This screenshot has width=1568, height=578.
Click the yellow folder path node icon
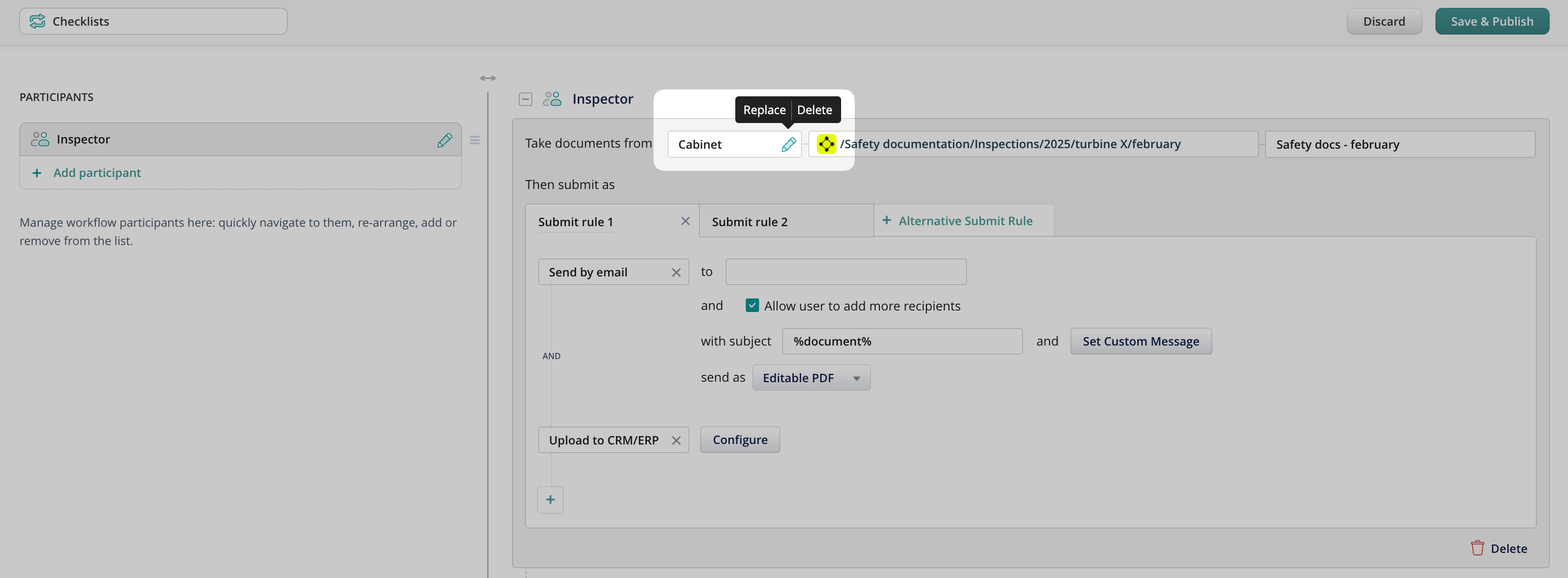[826, 144]
